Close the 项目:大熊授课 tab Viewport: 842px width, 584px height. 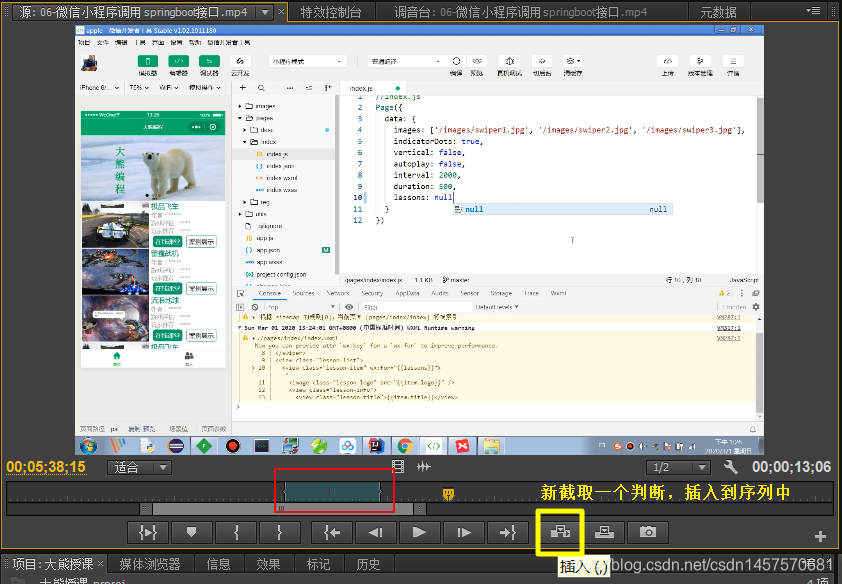(x=100, y=564)
